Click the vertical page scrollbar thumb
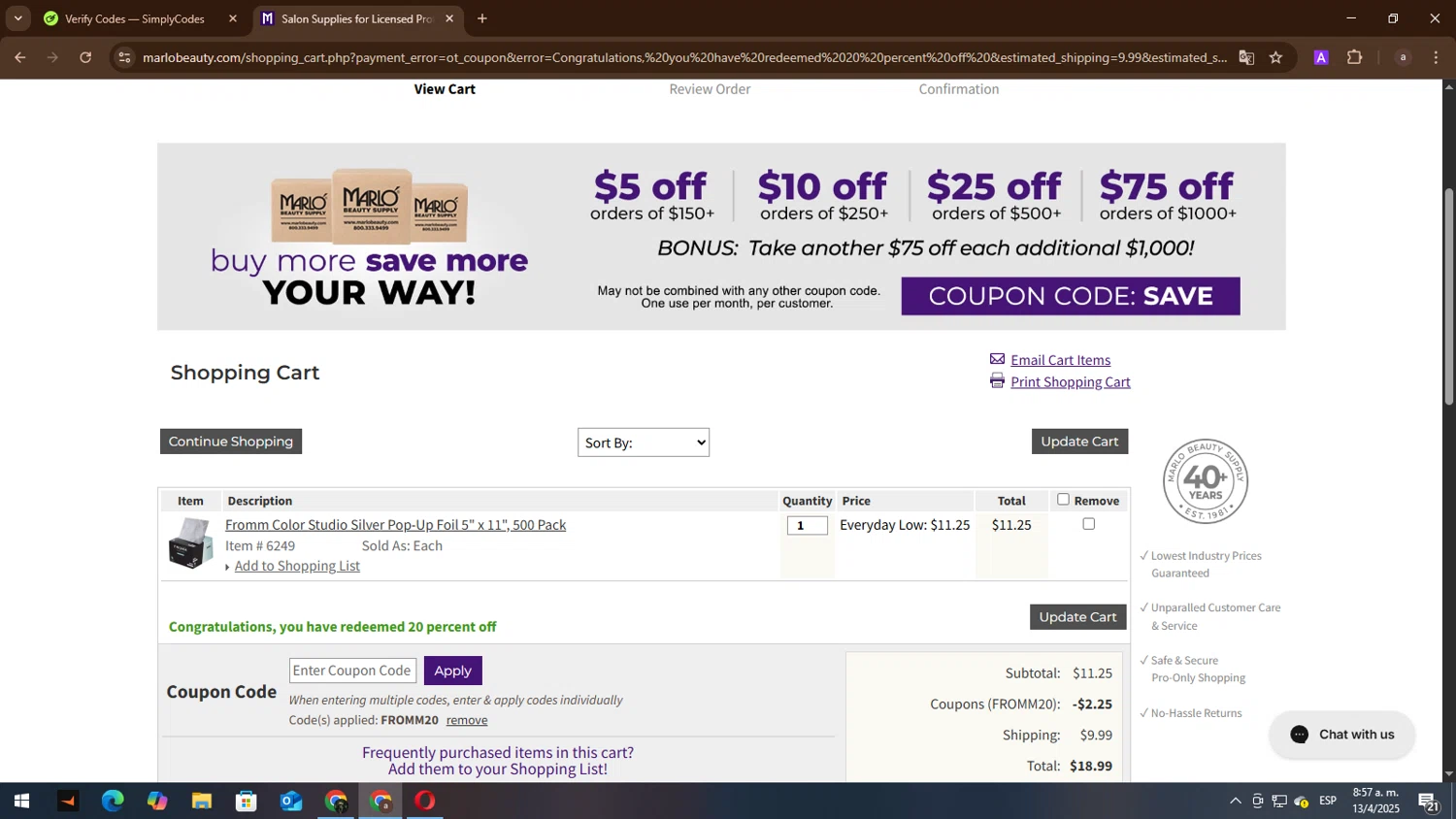This screenshot has height=819, width=1456. [x=1449, y=296]
